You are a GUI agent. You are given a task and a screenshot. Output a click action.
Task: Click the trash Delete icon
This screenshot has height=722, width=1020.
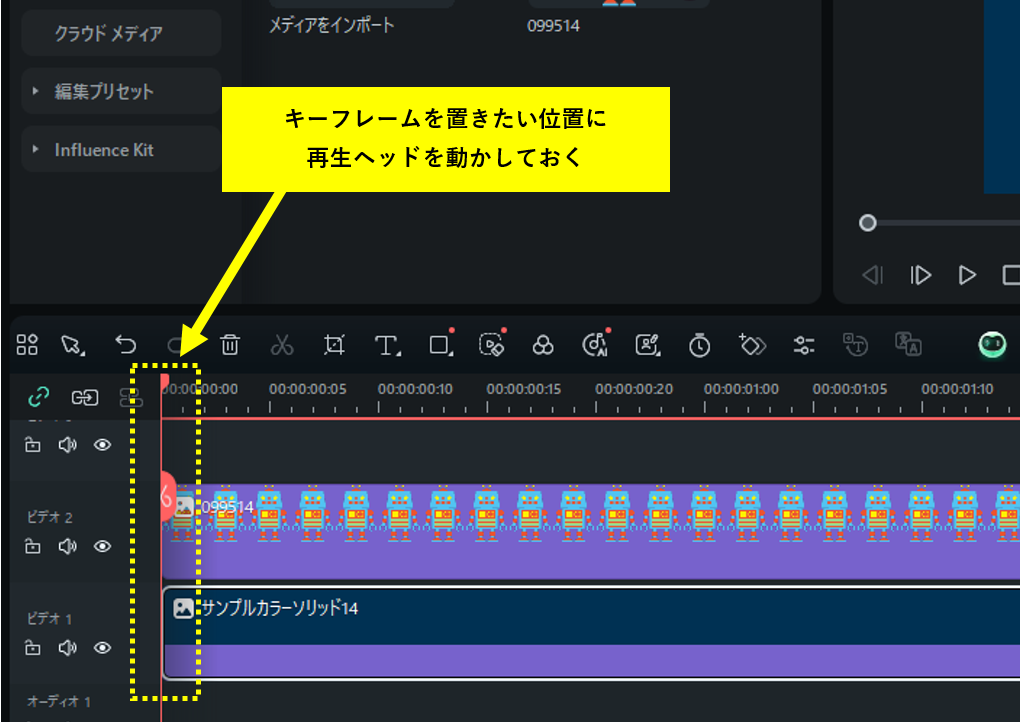(x=230, y=344)
